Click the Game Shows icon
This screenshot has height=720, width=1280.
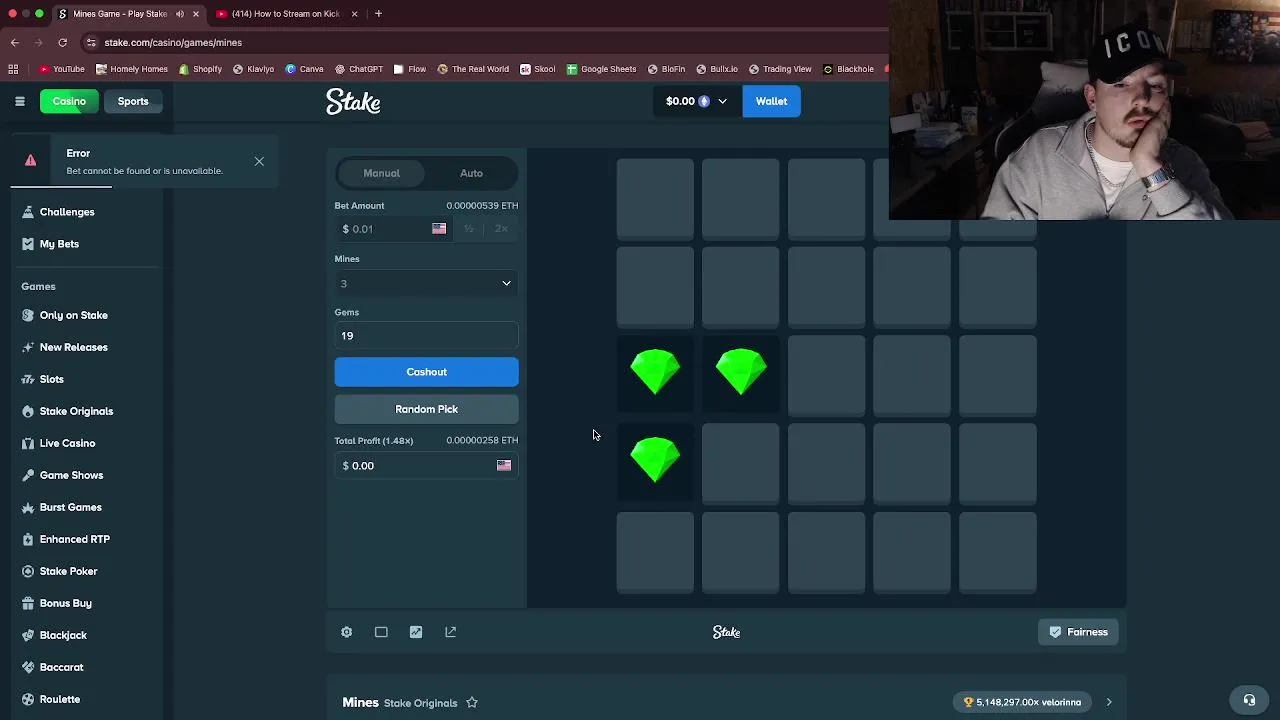pos(28,475)
